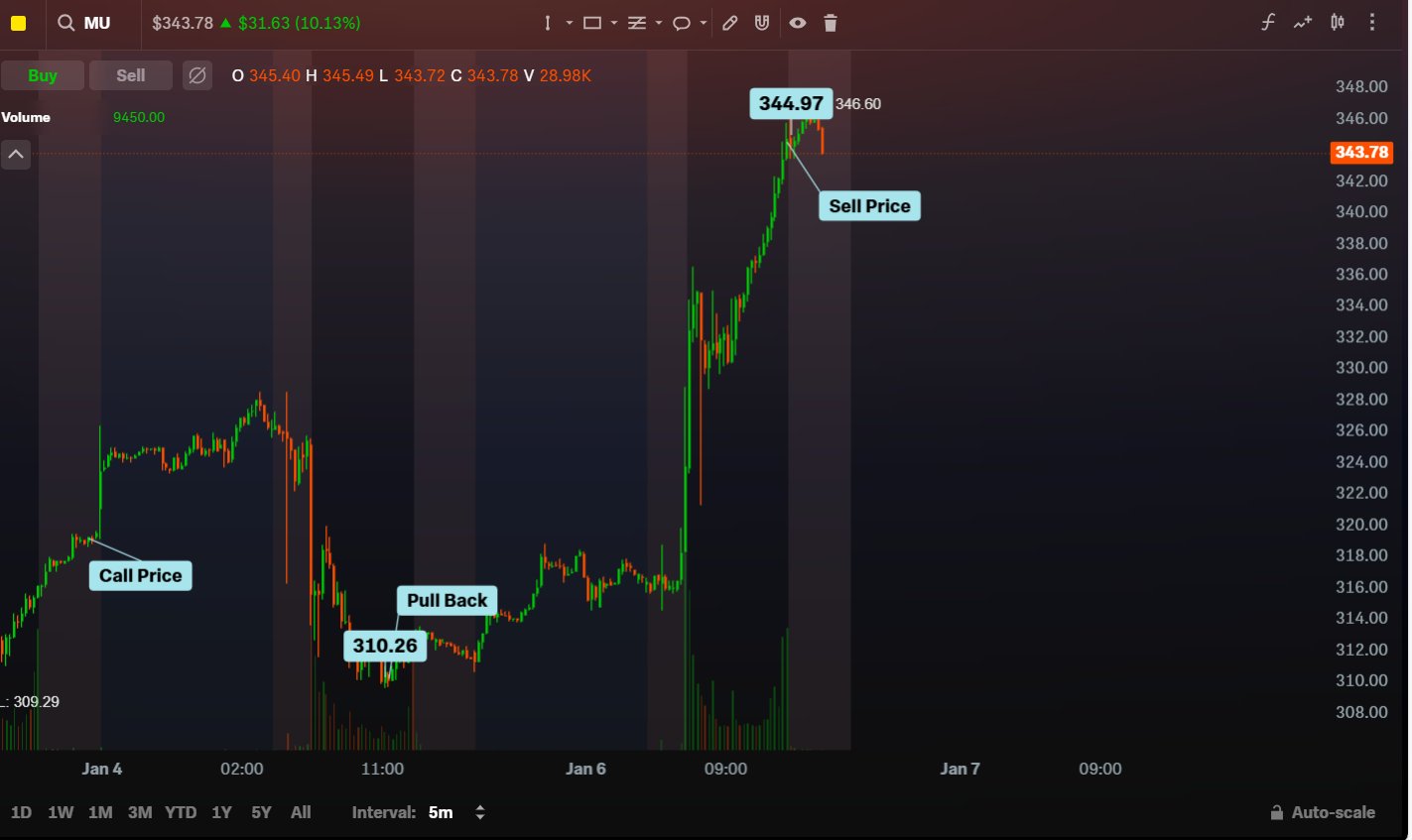Select the speech bubble annotation tool
1412x840 pixels.
(x=682, y=23)
